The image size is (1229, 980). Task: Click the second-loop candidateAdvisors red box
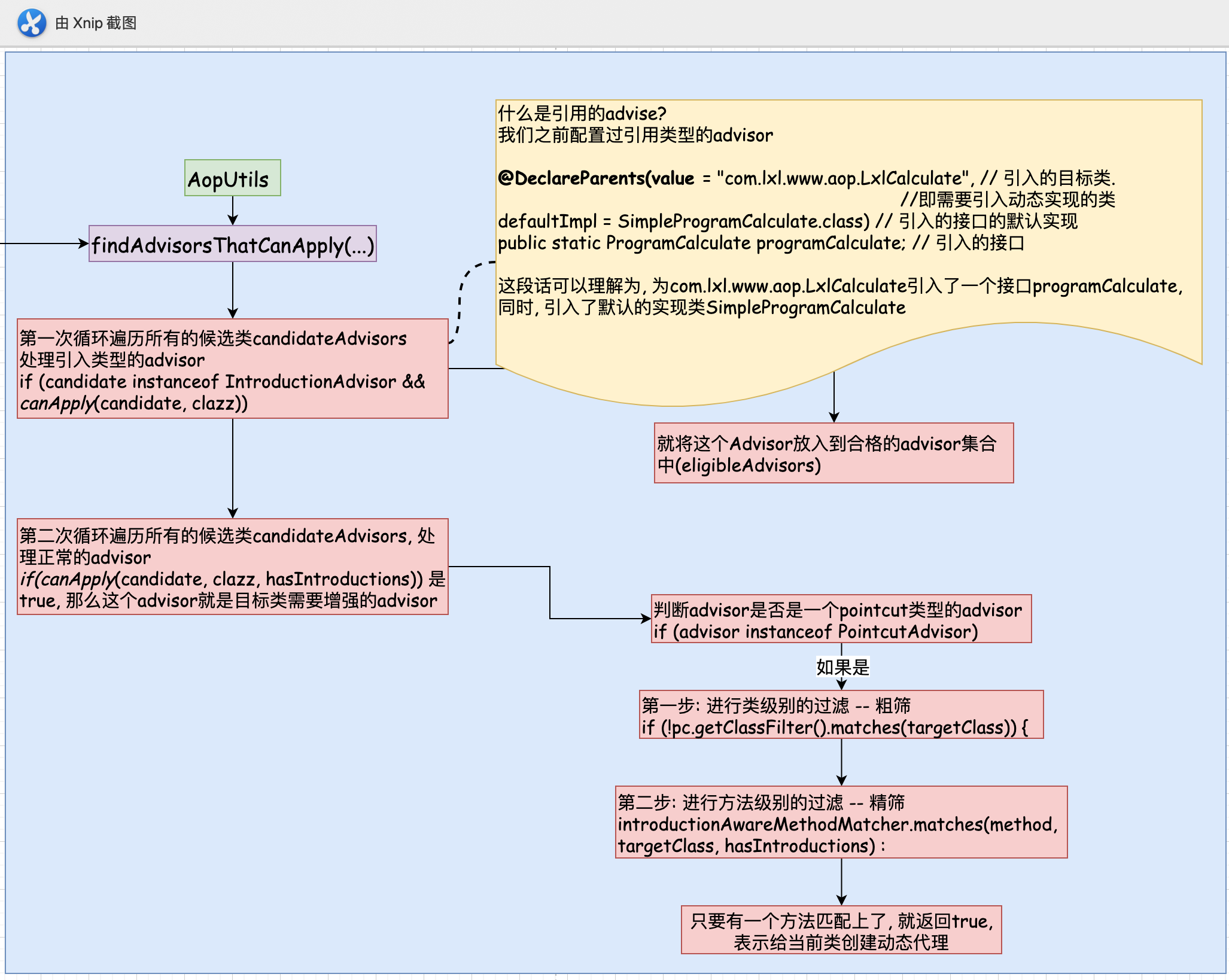coord(232,567)
